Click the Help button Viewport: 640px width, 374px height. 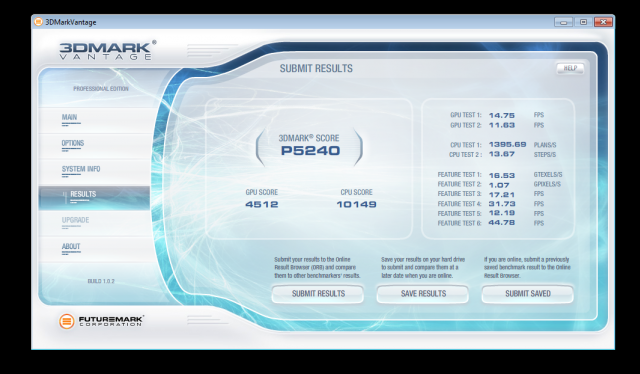(x=570, y=68)
